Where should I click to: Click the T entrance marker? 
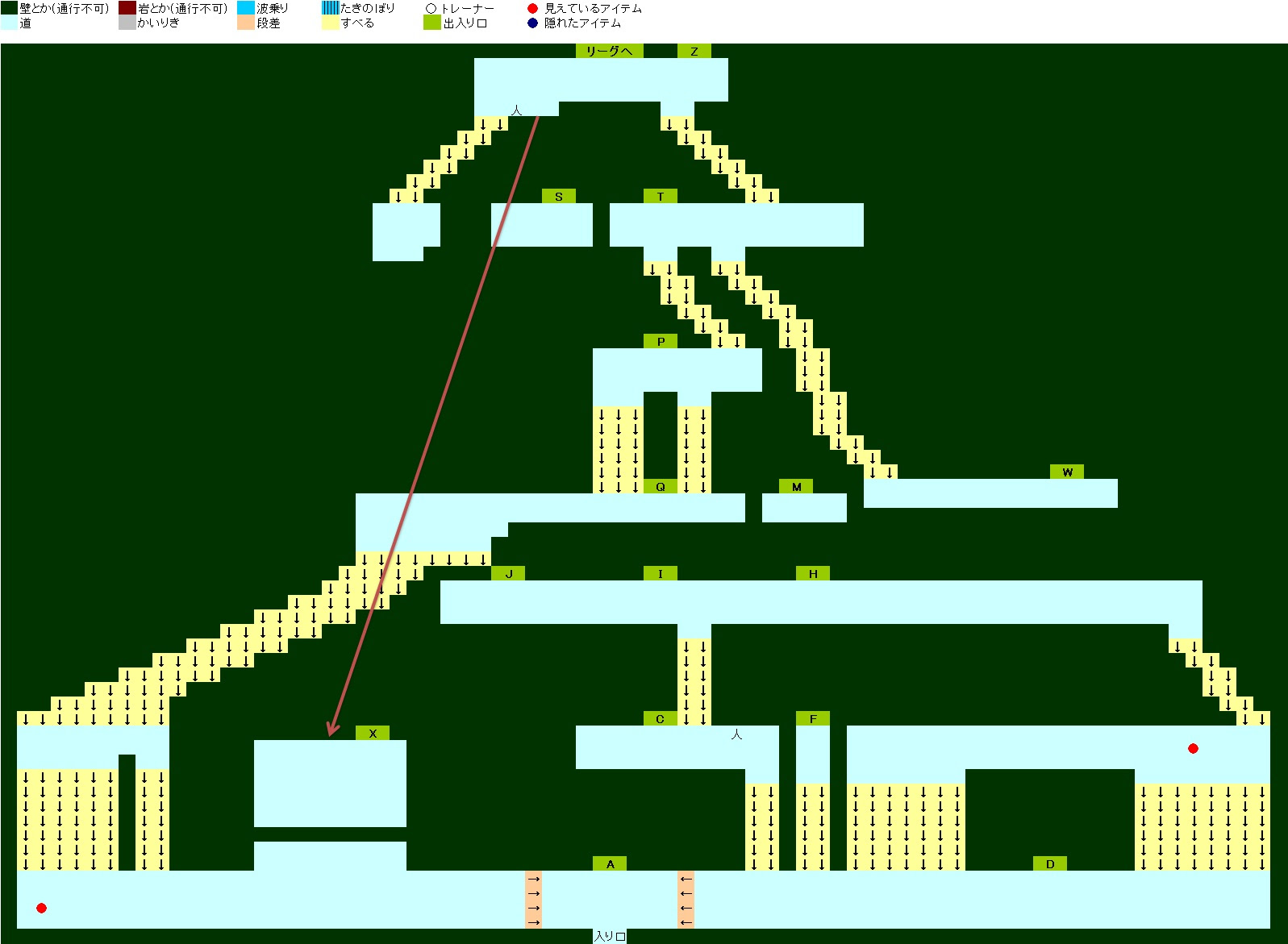[x=661, y=196]
